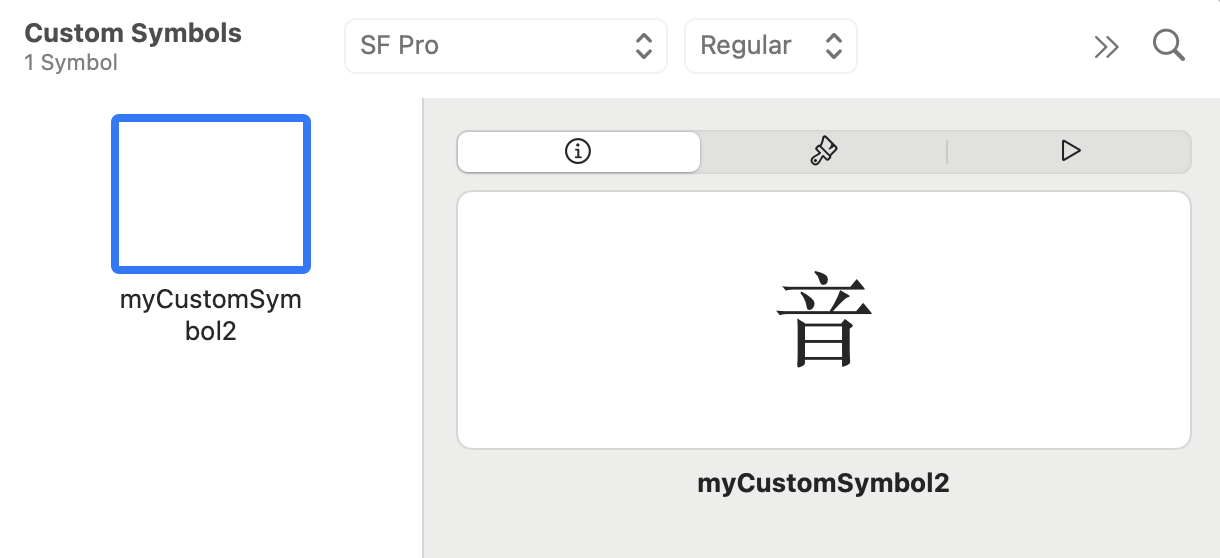Switch to the paintbrush rendering tab
1220x558 pixels.
823,152
